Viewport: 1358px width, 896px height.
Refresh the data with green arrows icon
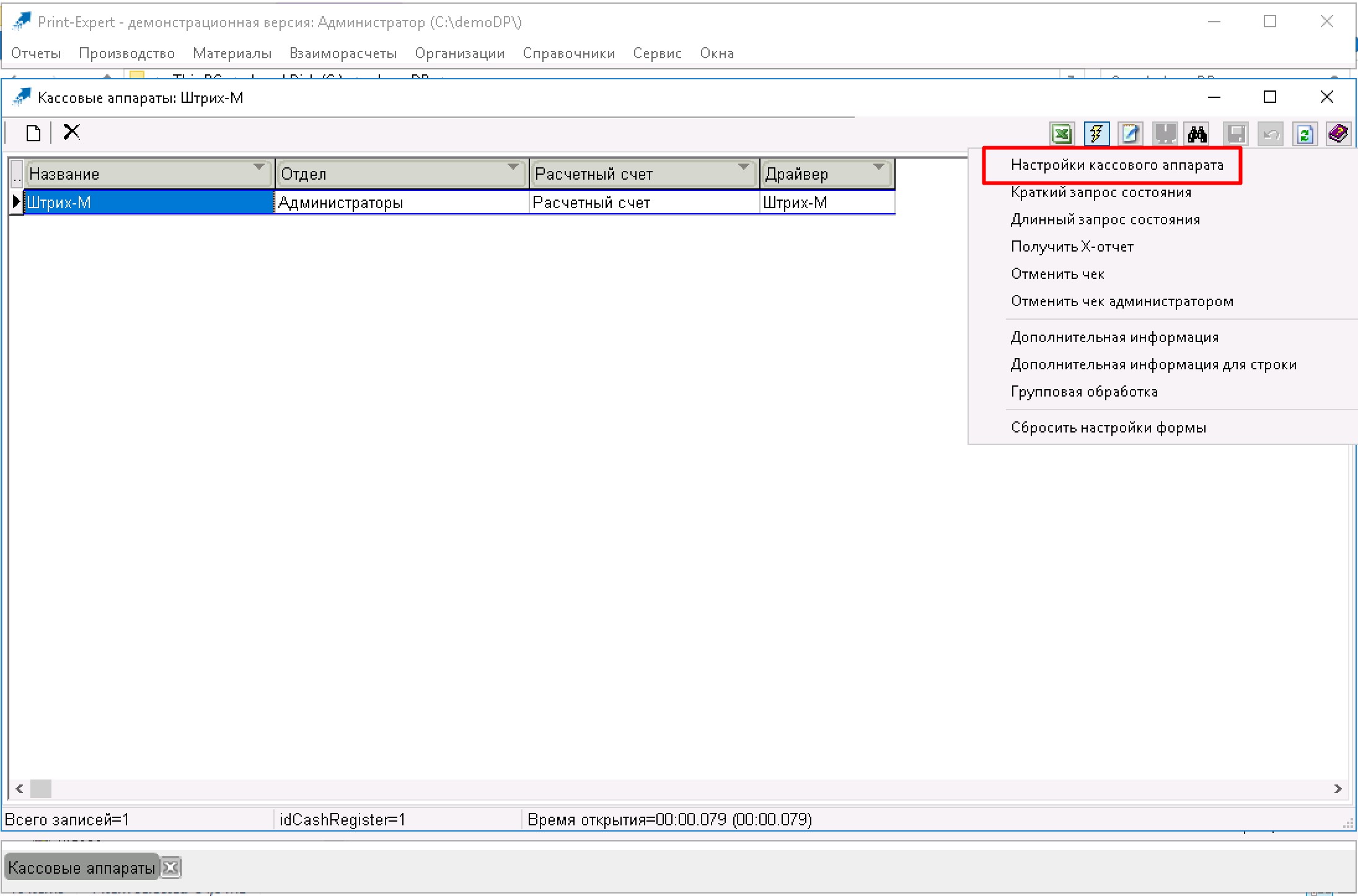(1305, 134)
